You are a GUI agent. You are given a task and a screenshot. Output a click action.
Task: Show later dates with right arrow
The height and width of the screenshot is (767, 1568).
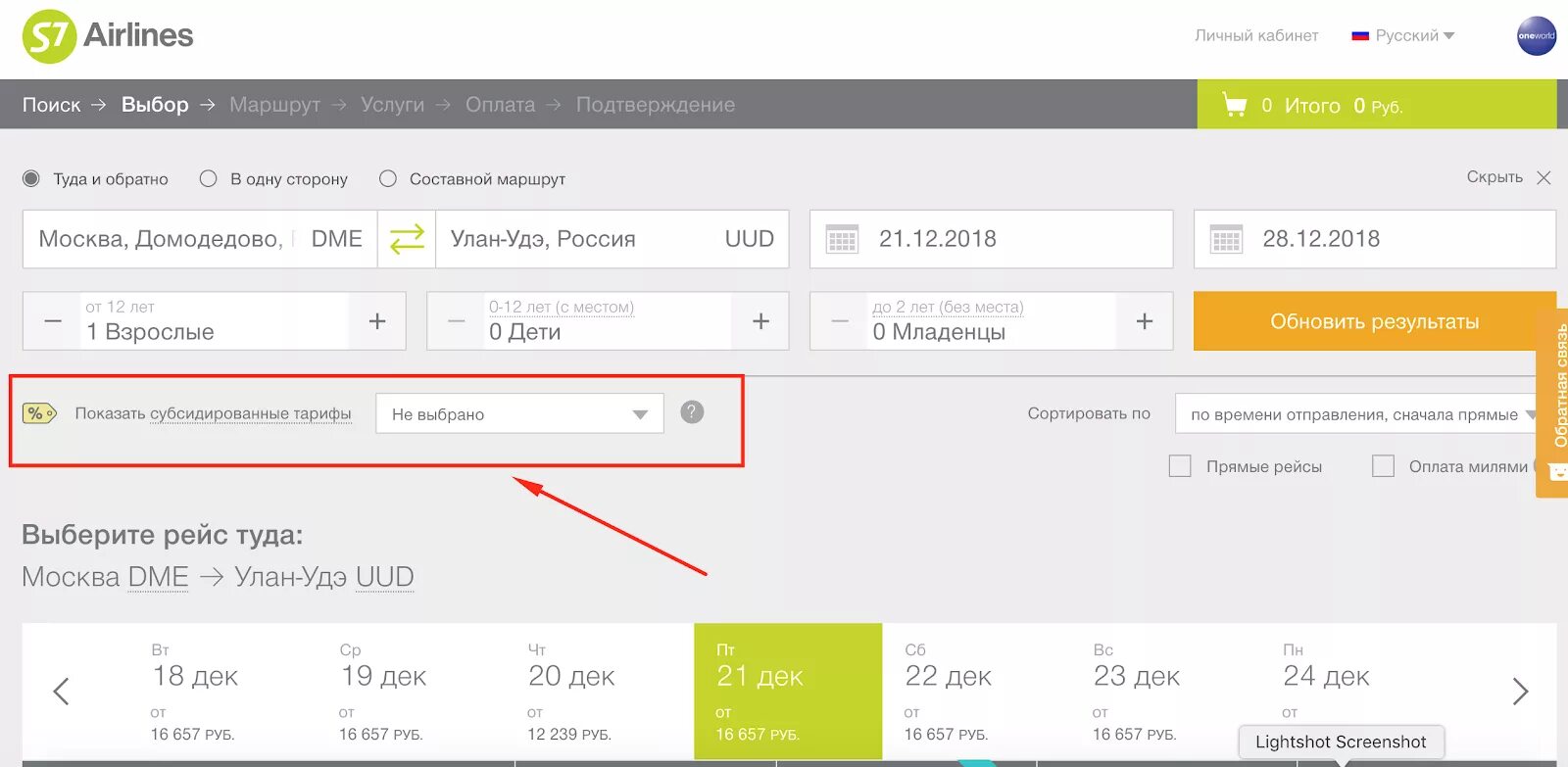pyautogui.click(x=1520, y=692)
